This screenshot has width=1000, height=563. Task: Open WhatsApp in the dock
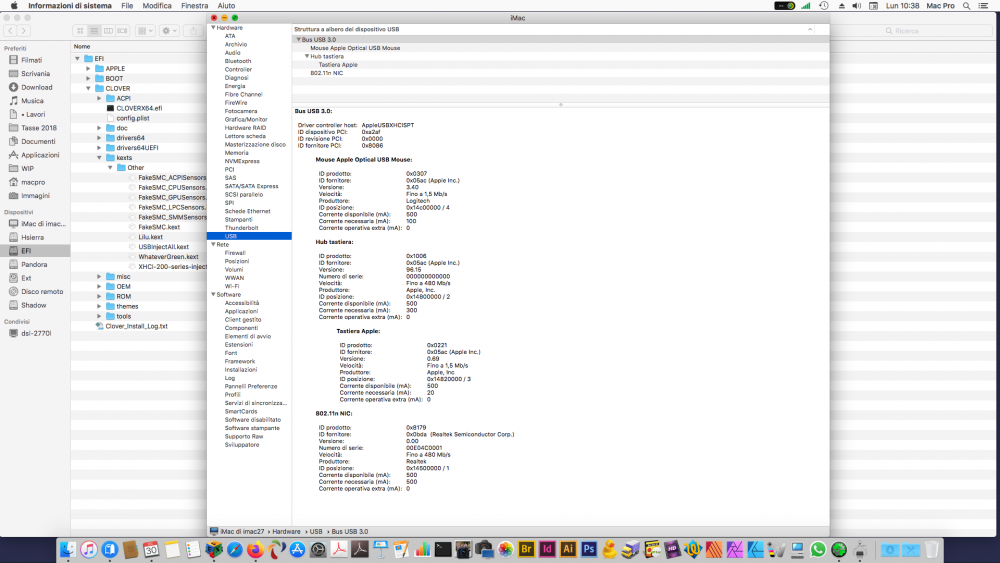click(818, 550)
